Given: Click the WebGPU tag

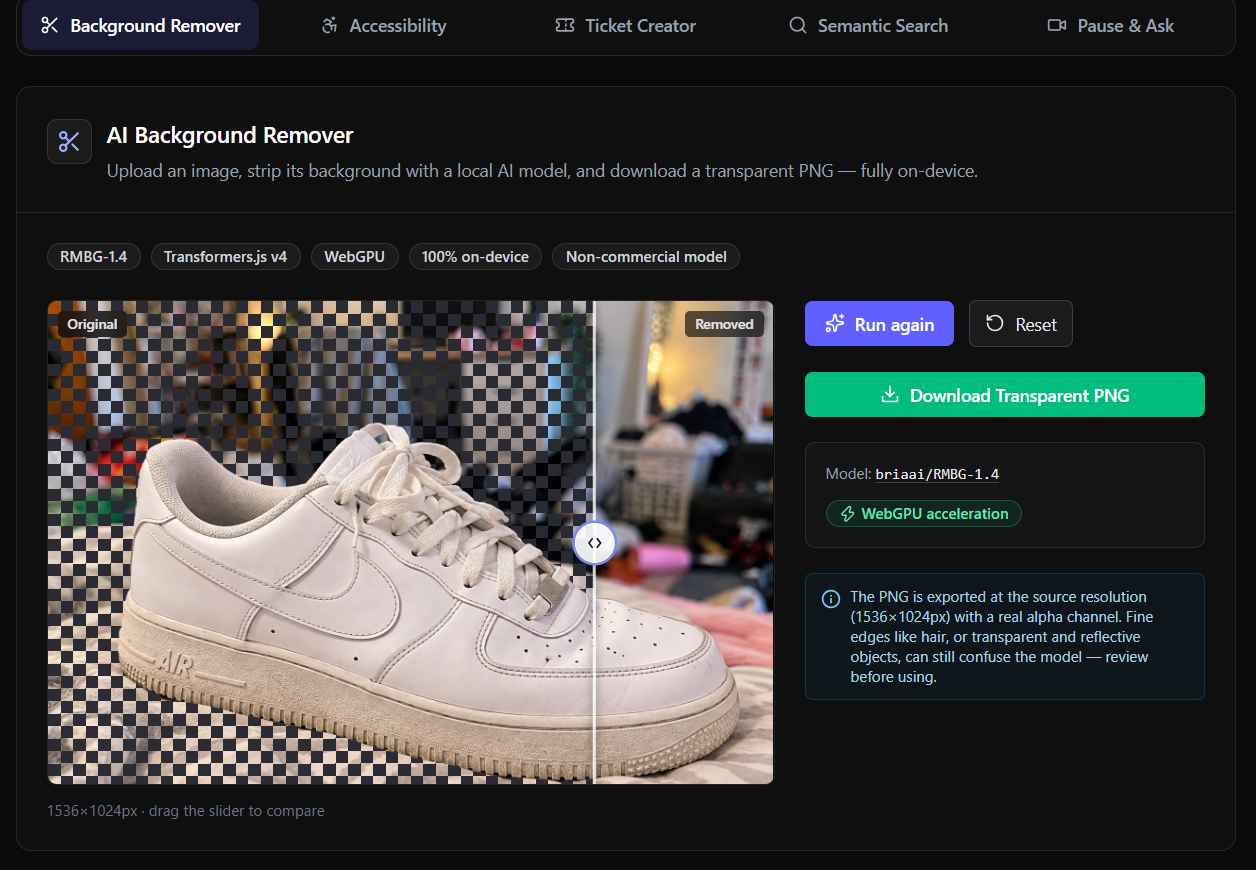Looking at the screenshot, I should [x=355, y=257].
